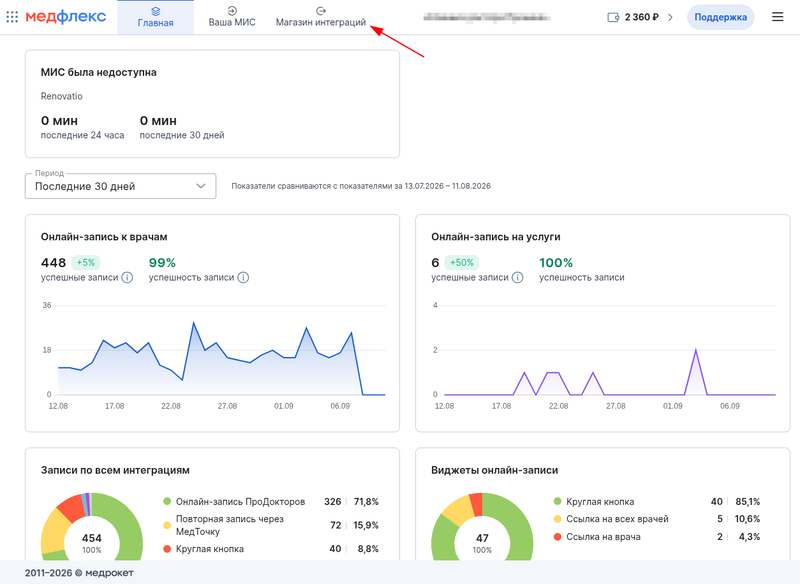Click the последние 24 часа label
This screenshot has height=584, width=800.
coord(83,135)
